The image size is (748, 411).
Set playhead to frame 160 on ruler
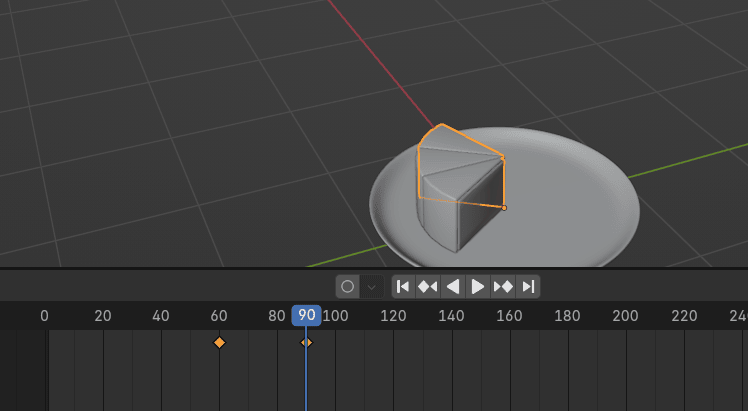coord(509,316)
